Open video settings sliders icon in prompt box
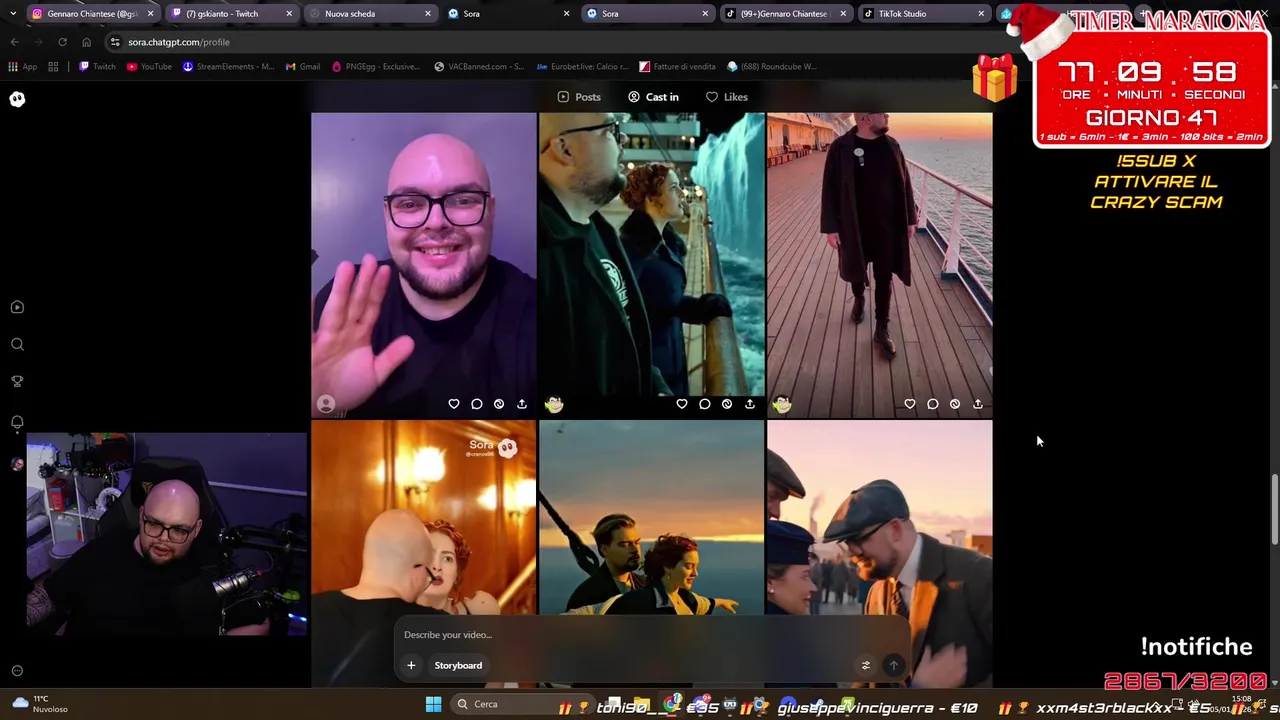Viewport: 1280px width, 720px height. point(866,665)
